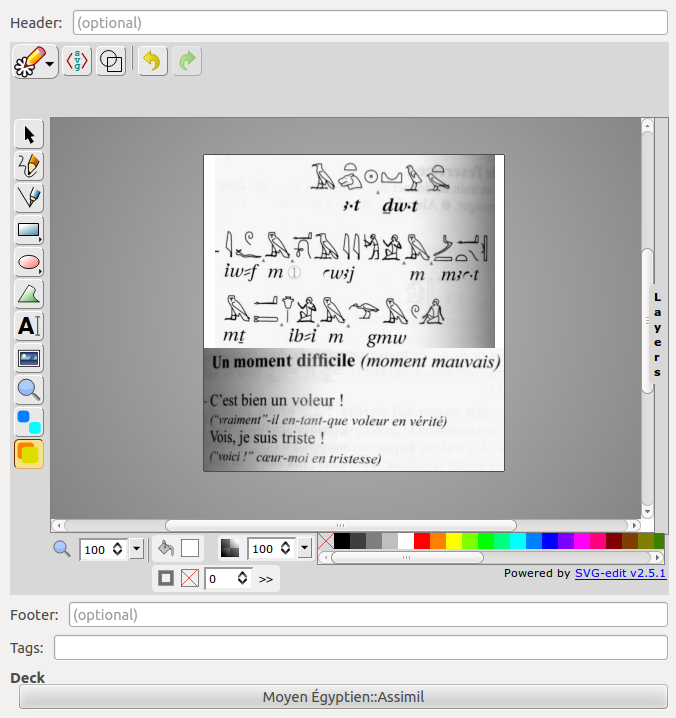The height and width of the screenshot is (718, 676).
Task: Focus the Header input field
Action: 370,22
